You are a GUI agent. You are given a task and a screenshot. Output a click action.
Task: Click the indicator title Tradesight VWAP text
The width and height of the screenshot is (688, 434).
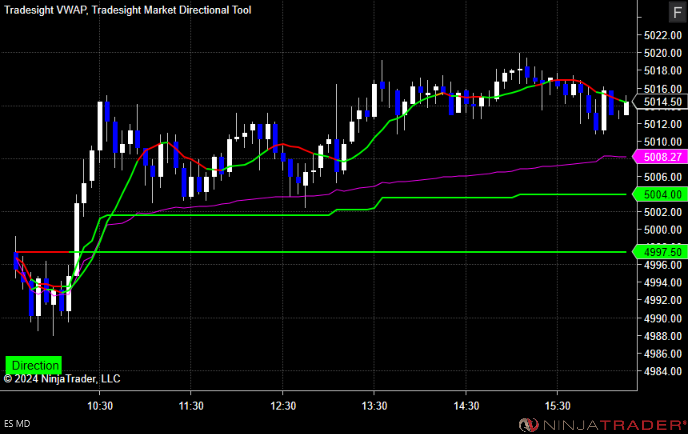pos(46,10)
